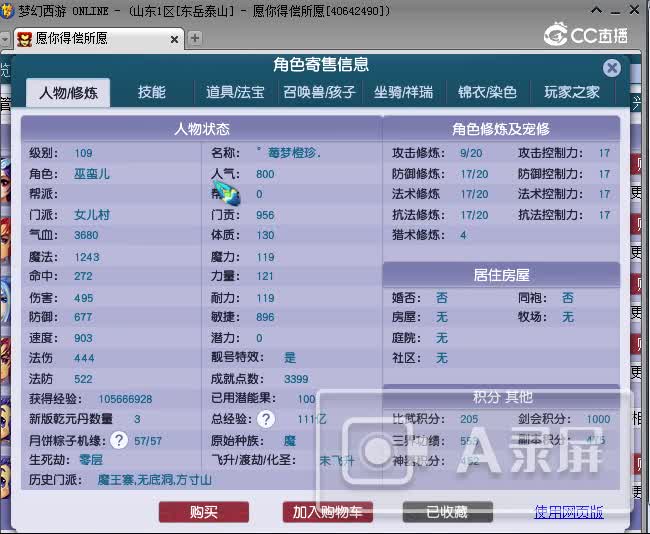Add a new tab with plus button
Screen dimensions: 650x534
[195, 39]
